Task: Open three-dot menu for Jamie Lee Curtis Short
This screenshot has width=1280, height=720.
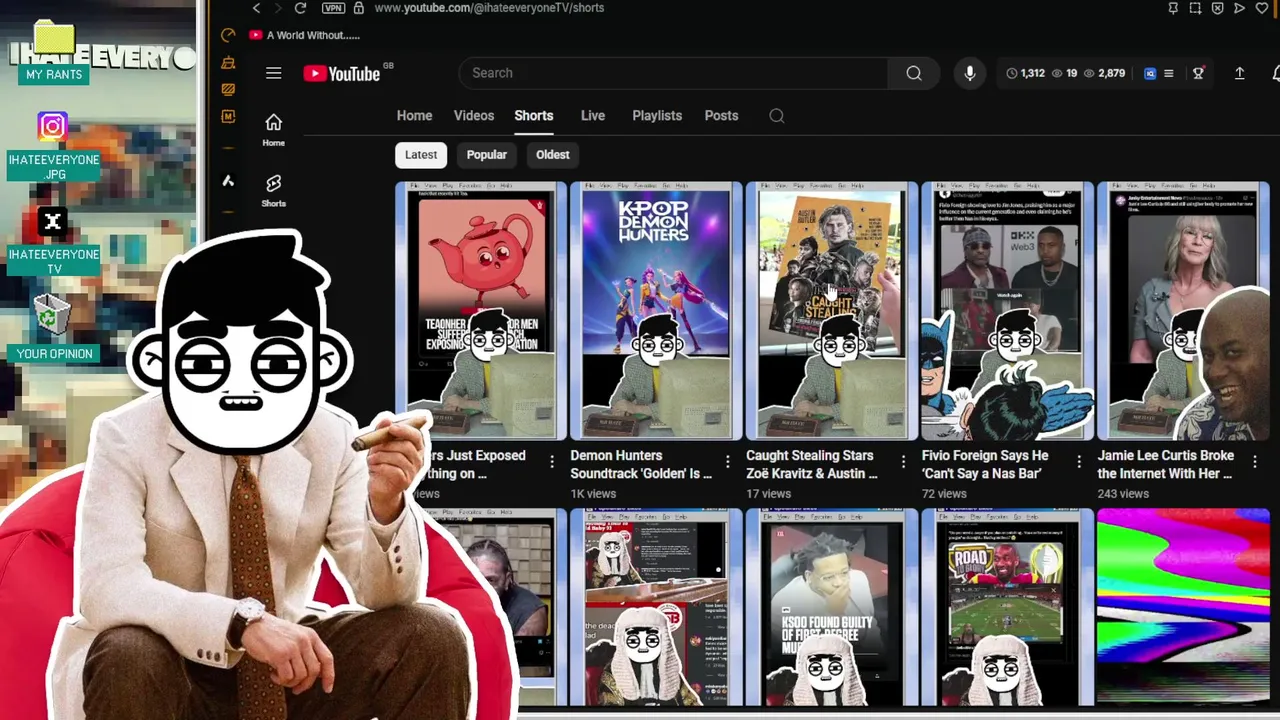Action: tap(1255, 461)
